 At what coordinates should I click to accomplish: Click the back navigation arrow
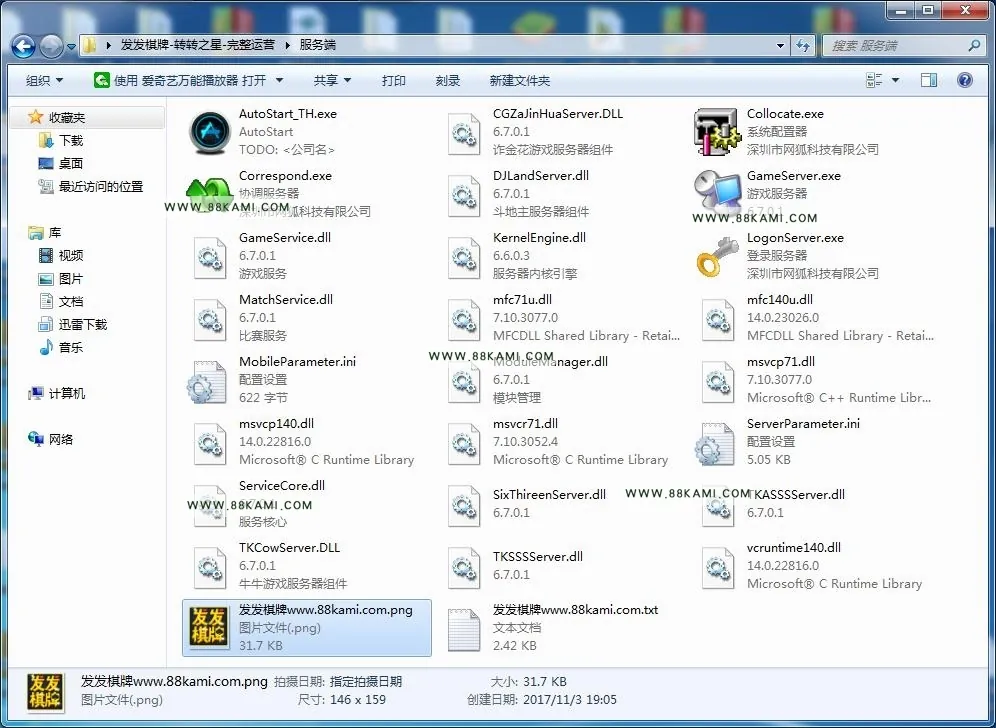(x=24, y=45)
